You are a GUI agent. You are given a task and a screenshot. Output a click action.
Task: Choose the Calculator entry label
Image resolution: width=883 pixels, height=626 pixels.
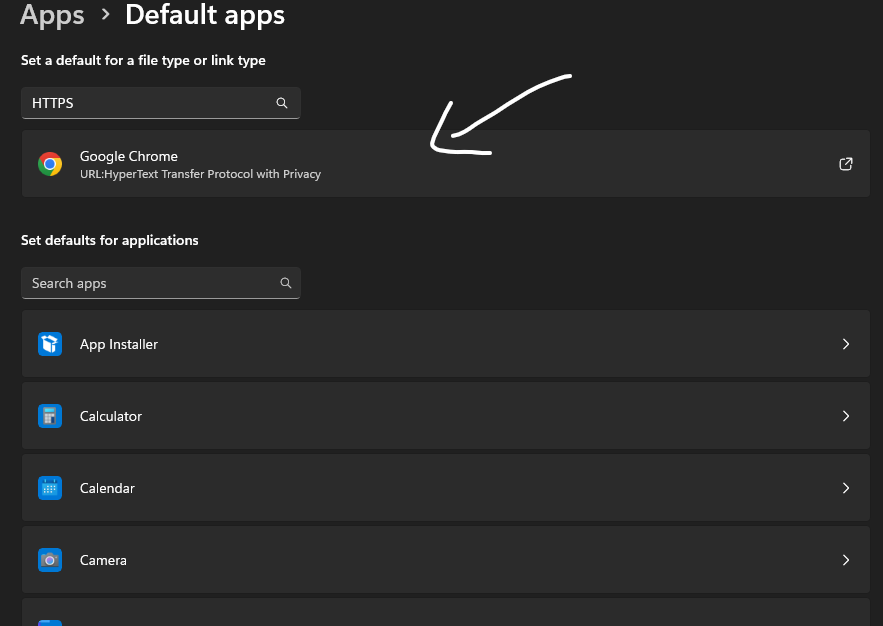111,416
